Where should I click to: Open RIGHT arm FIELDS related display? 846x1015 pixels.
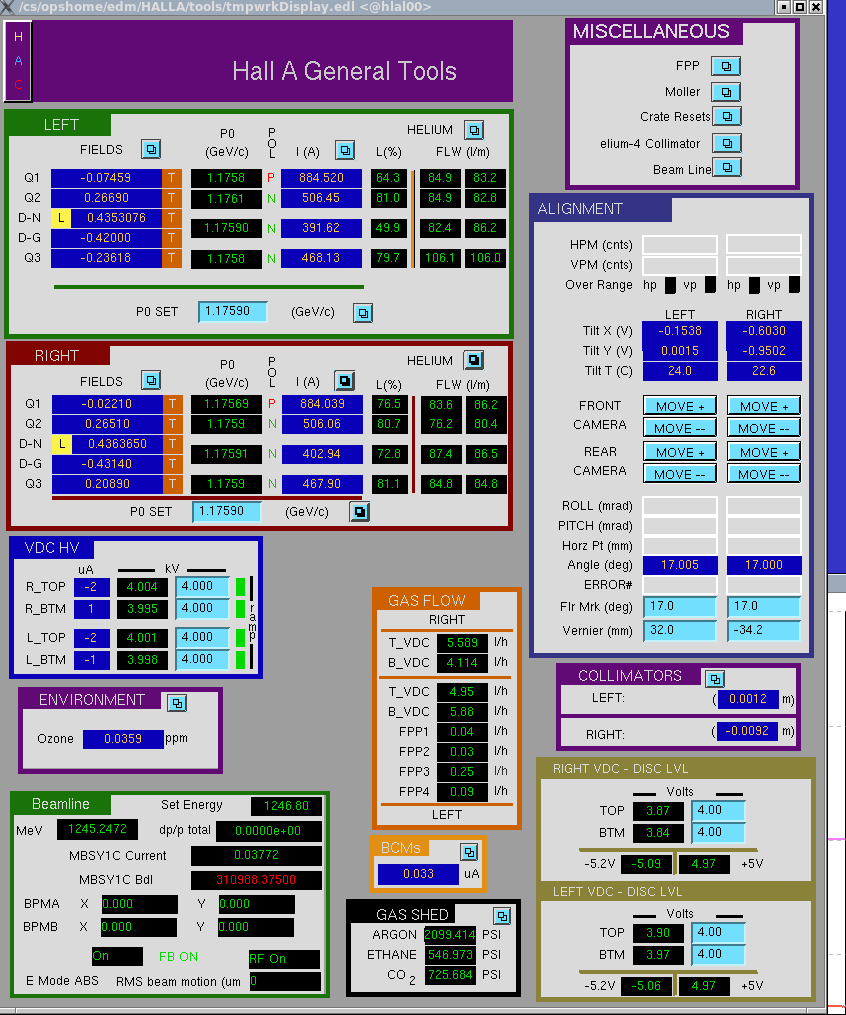[x=151, y=380]
